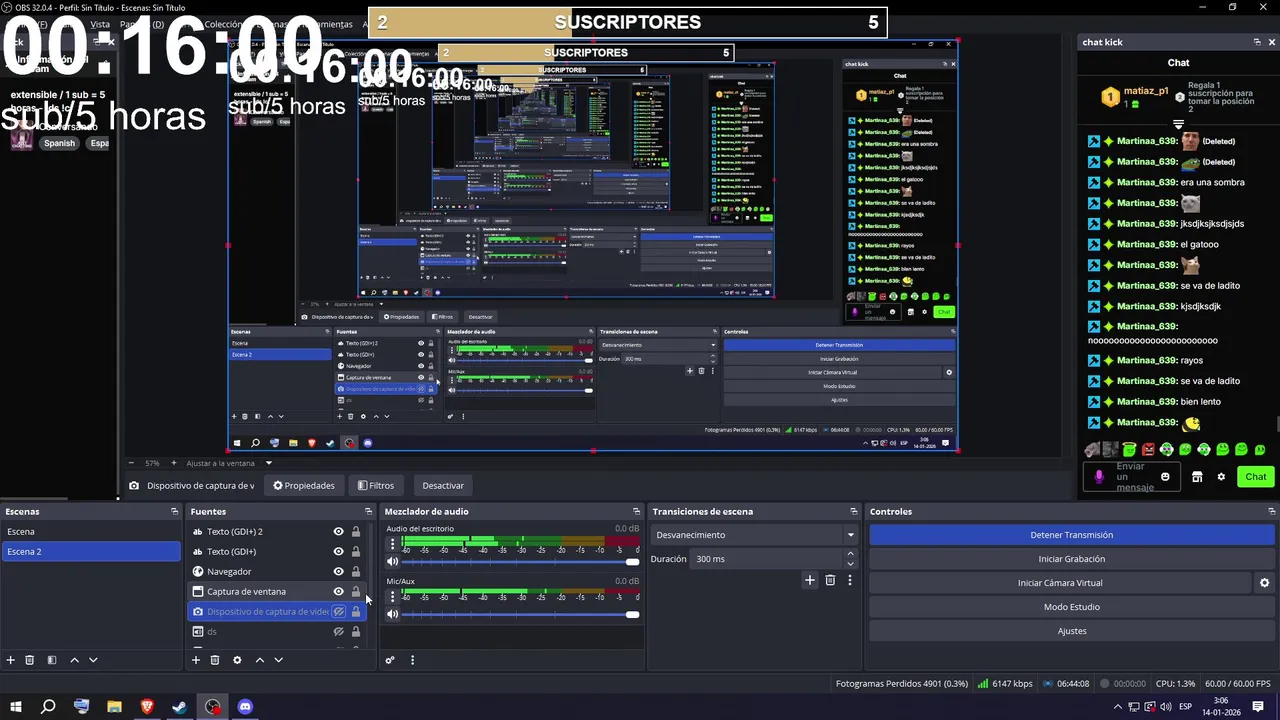Mute Audio del escritorio
Image resolution: width=1280 pixels, height=720 pixels.
click(392, 561)
